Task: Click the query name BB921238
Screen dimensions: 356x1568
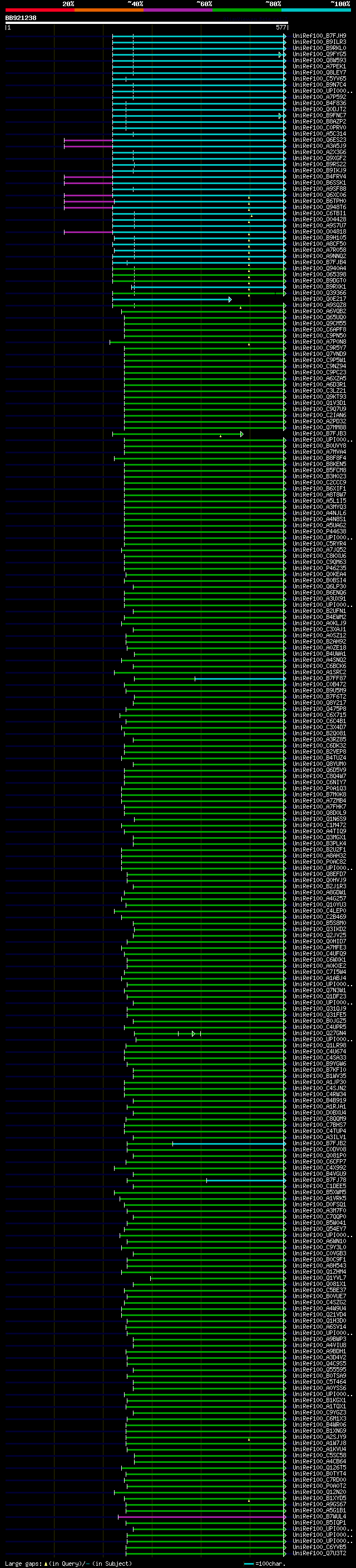Action: click(21, 18)
